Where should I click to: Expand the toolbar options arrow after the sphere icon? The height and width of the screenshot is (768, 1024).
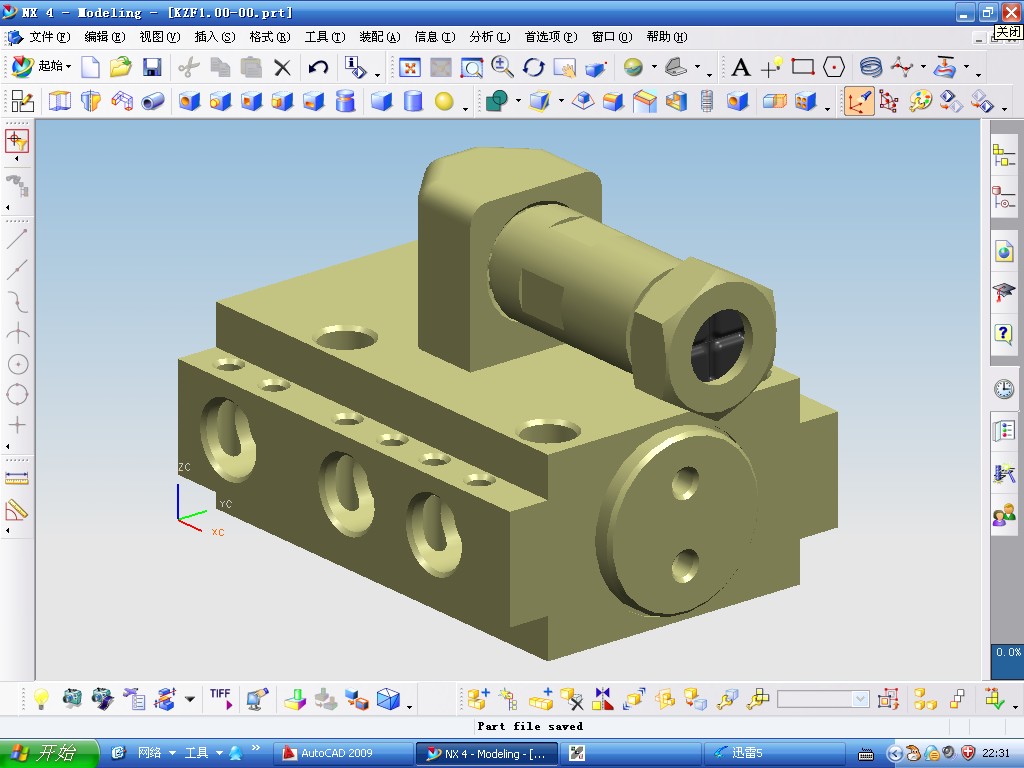tap(465, 108)
